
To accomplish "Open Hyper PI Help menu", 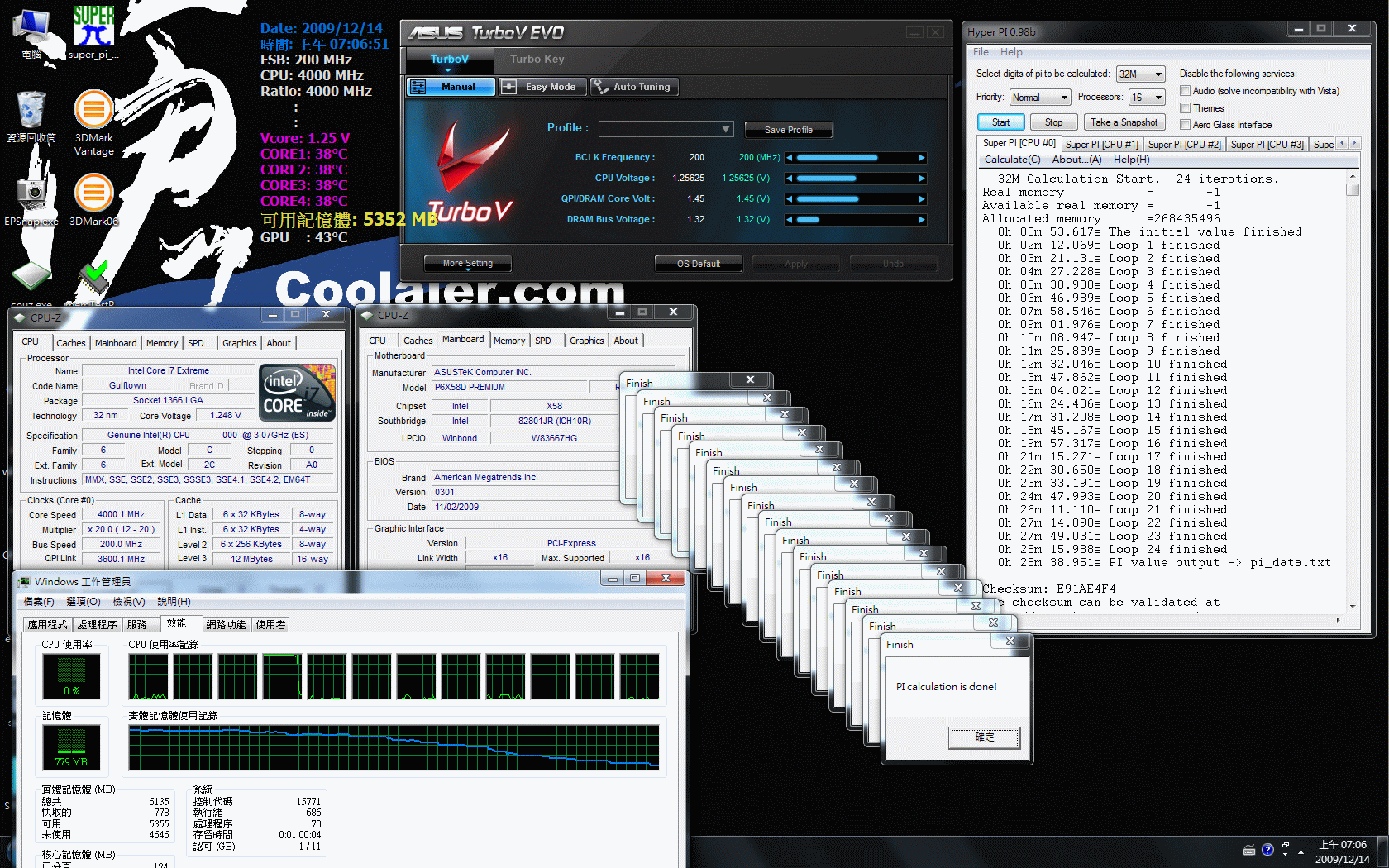I will click(1011, 52).
